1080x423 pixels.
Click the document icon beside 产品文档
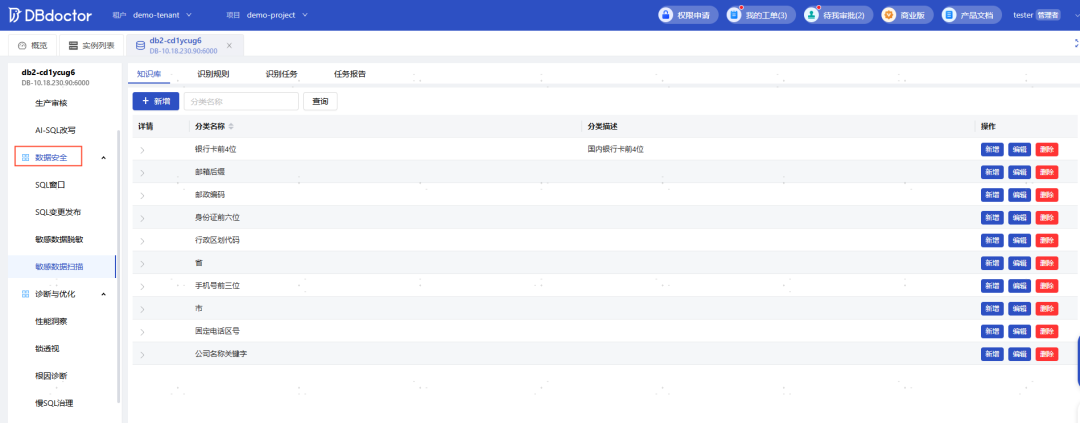point(950,14)
